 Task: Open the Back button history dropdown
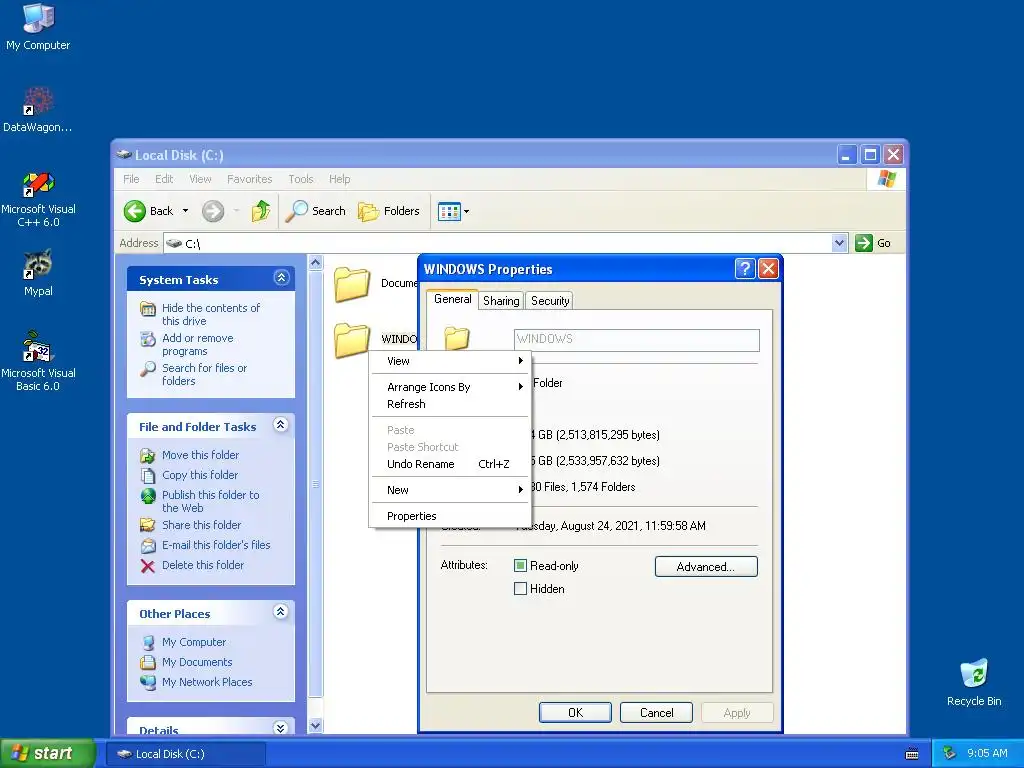(x=185, y=211)
